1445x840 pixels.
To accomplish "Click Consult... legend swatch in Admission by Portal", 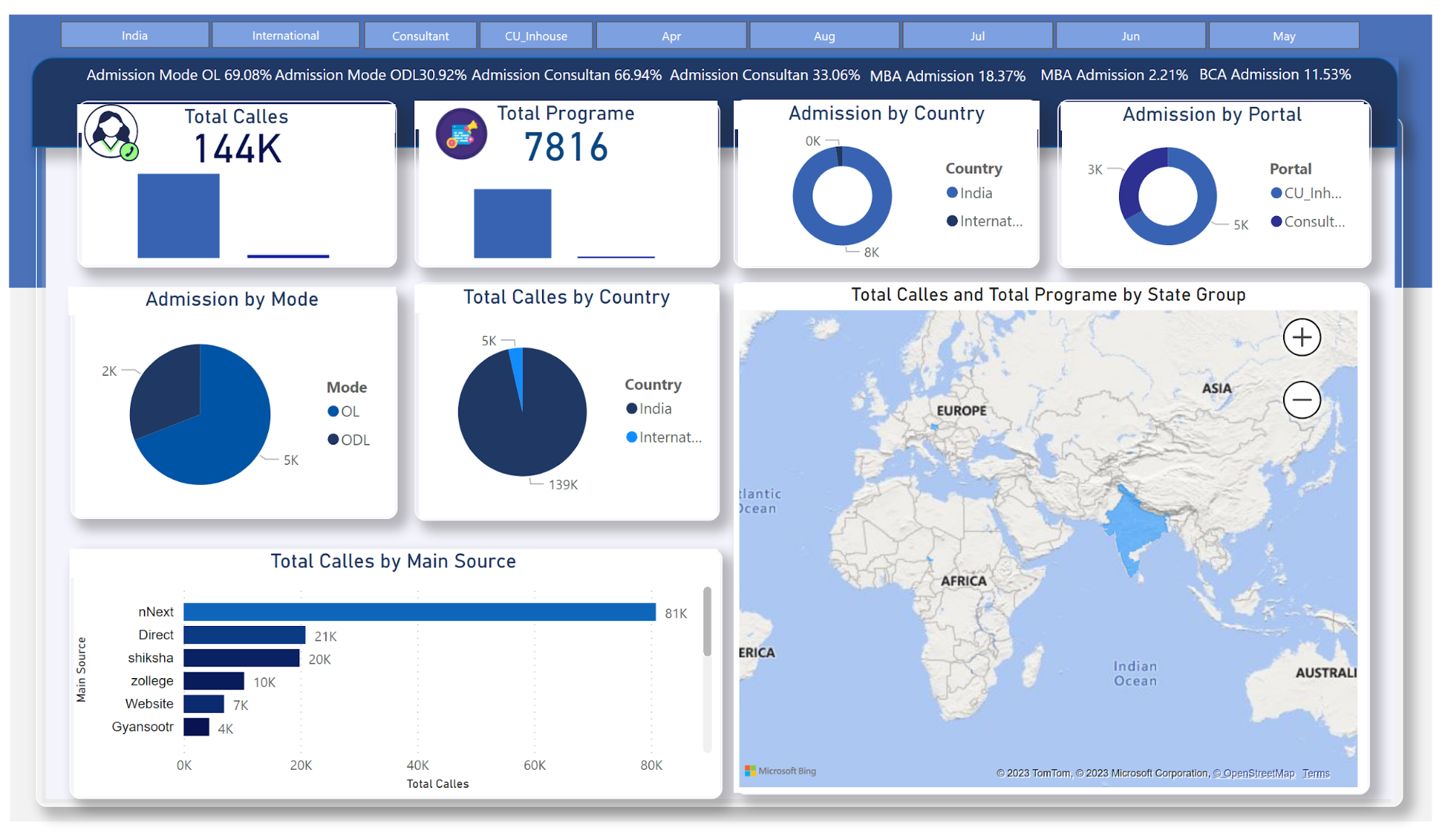I will [1277, 221].
